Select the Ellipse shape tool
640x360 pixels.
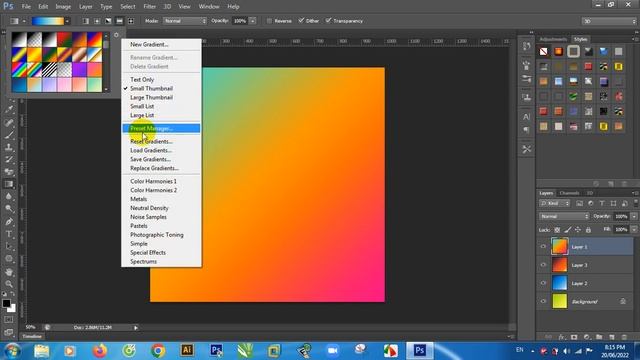[9, 259]
